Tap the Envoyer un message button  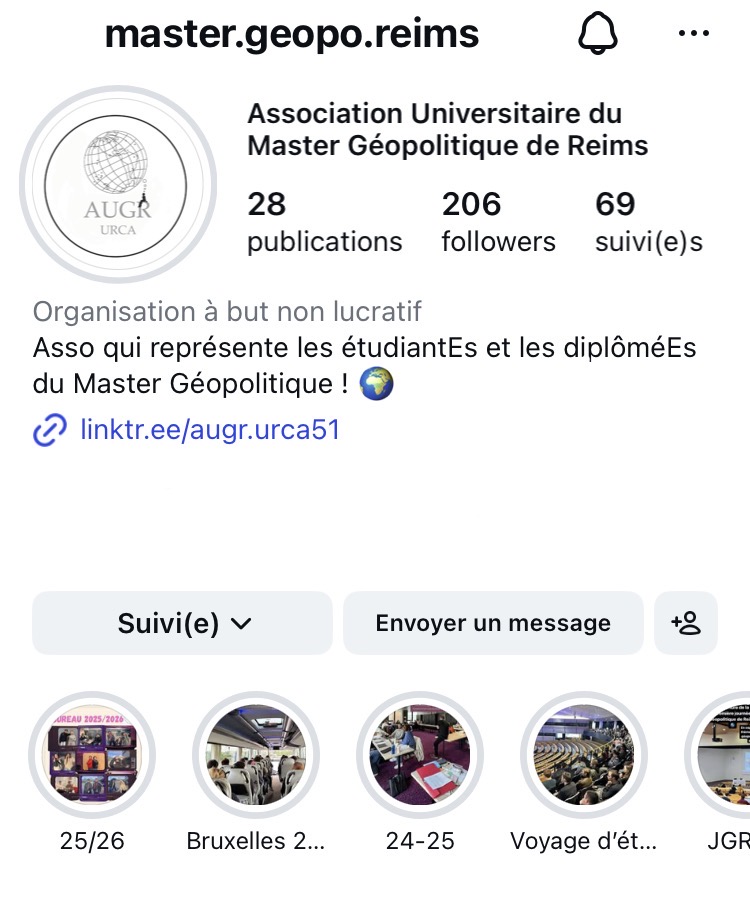point(493,623)
